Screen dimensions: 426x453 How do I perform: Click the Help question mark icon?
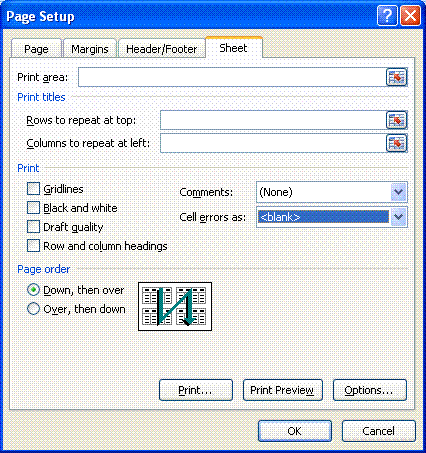[x=387, y=16]
